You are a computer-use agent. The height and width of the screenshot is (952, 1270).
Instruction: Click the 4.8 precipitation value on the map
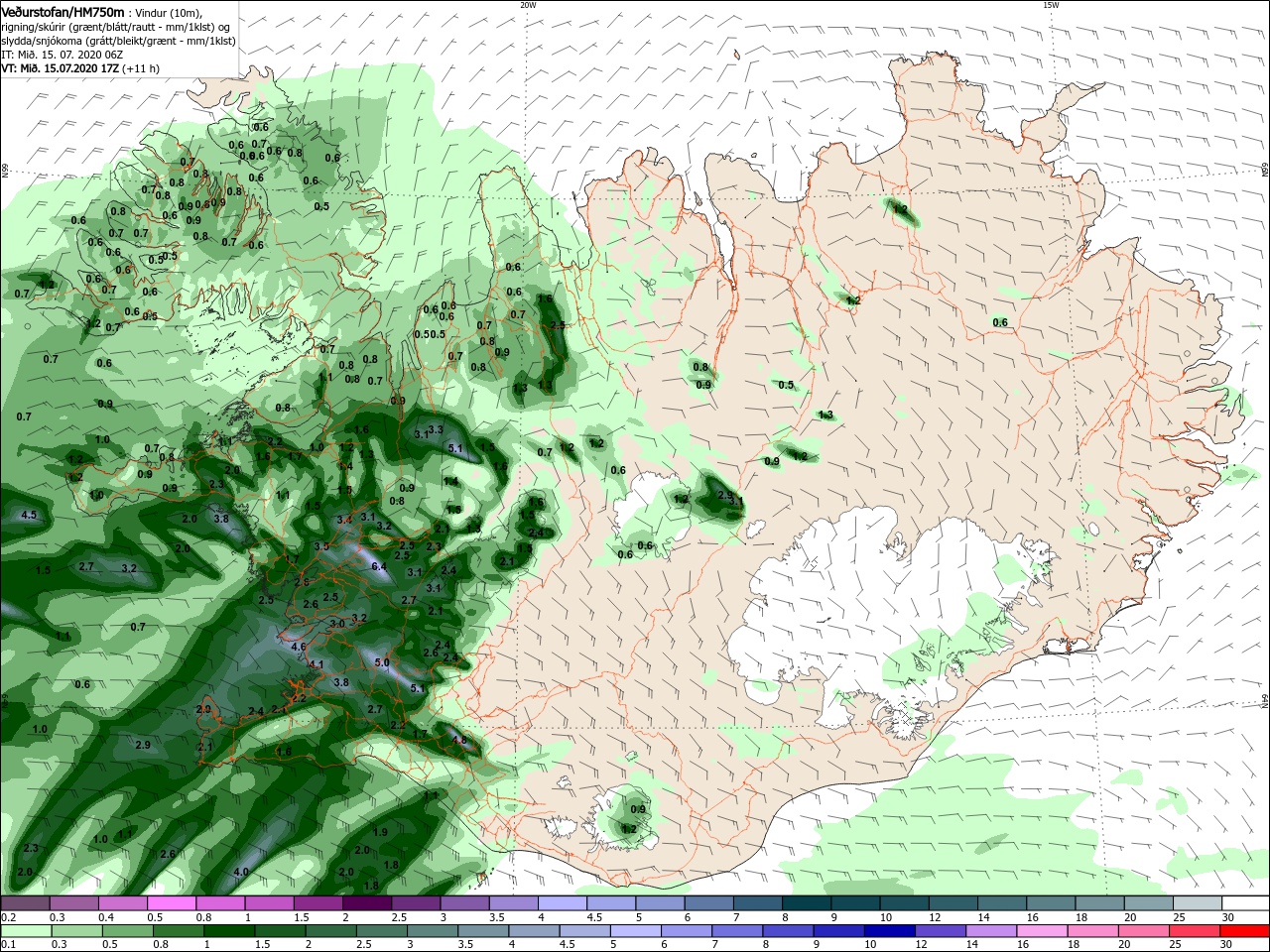[x=458, y=740]
